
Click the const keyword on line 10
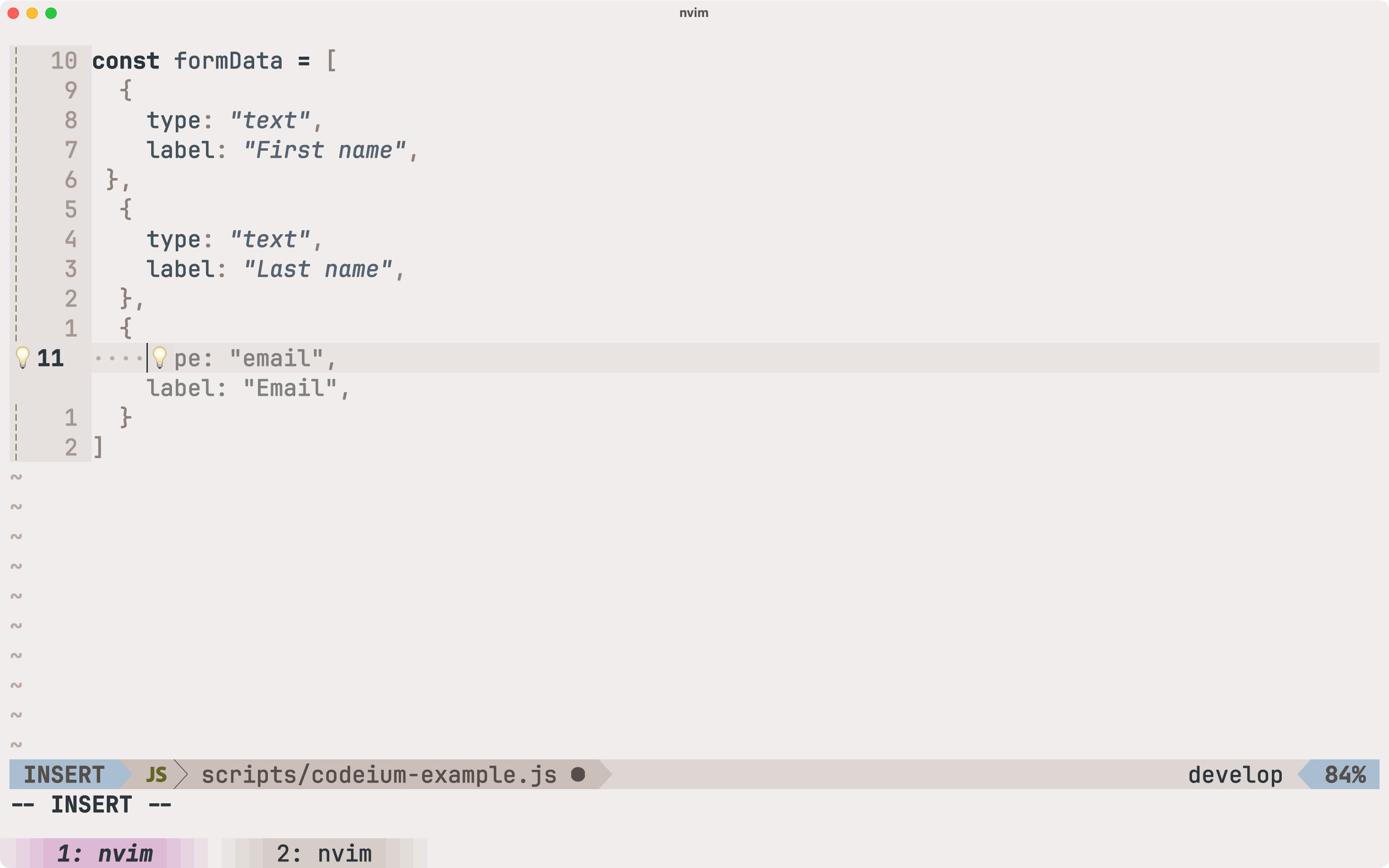point(126,60)
